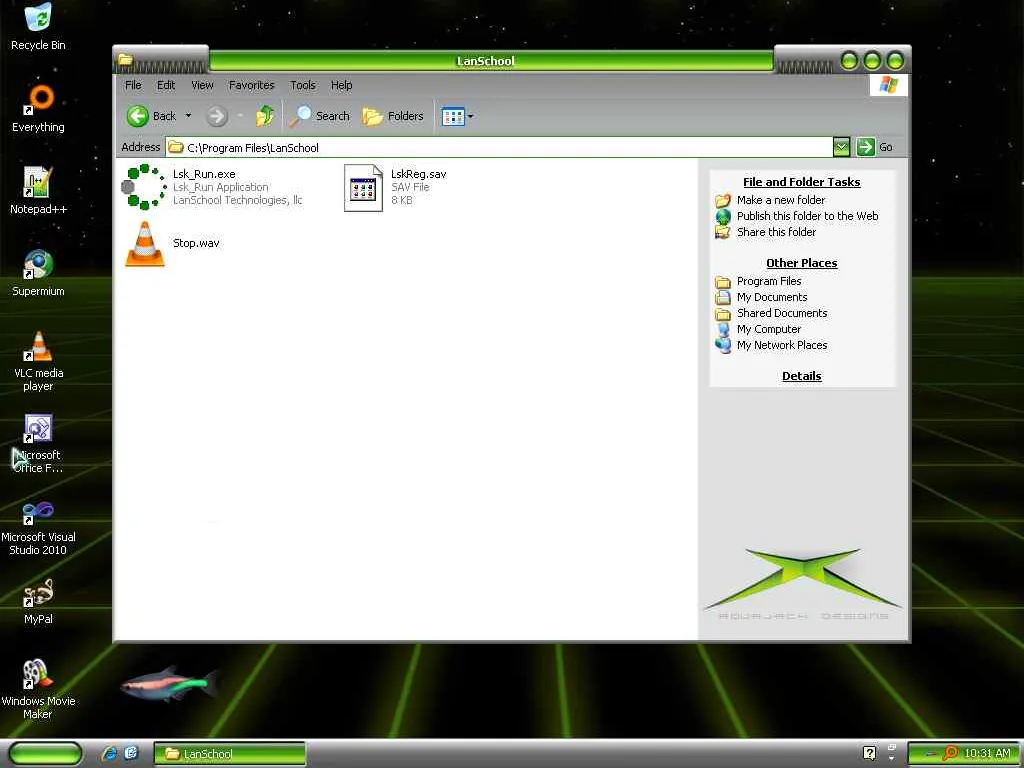Open the Favorites menu
This screenshot has height=768, width=1024.
(251, 85)
